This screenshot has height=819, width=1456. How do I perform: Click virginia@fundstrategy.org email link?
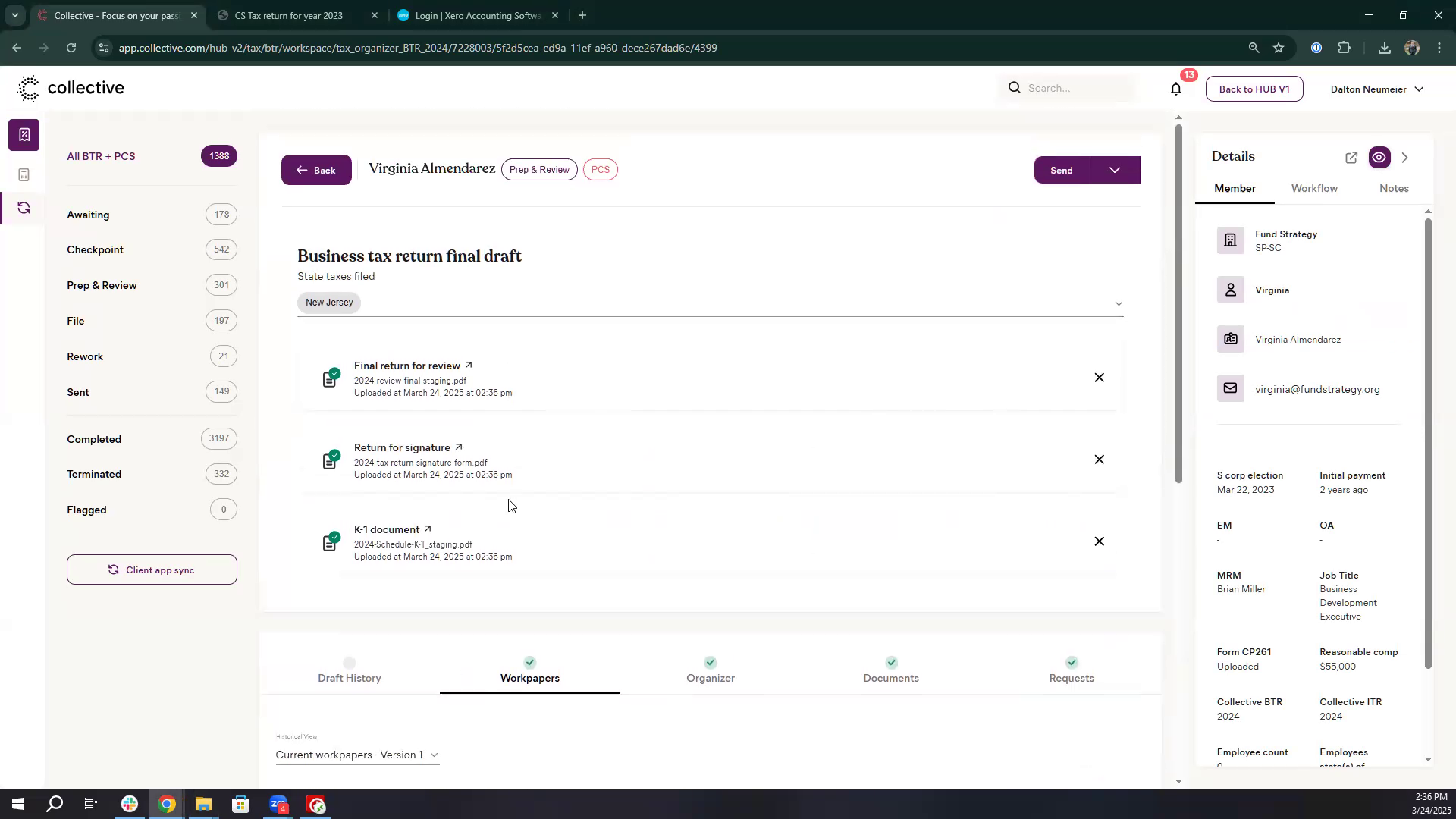tap(1317, 389)
